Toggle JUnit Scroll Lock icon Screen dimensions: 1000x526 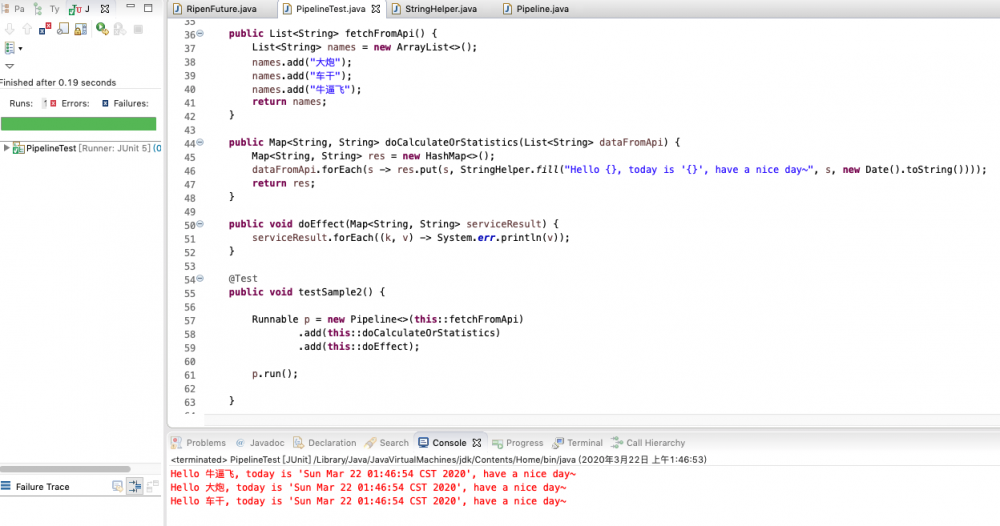[80, 29]
